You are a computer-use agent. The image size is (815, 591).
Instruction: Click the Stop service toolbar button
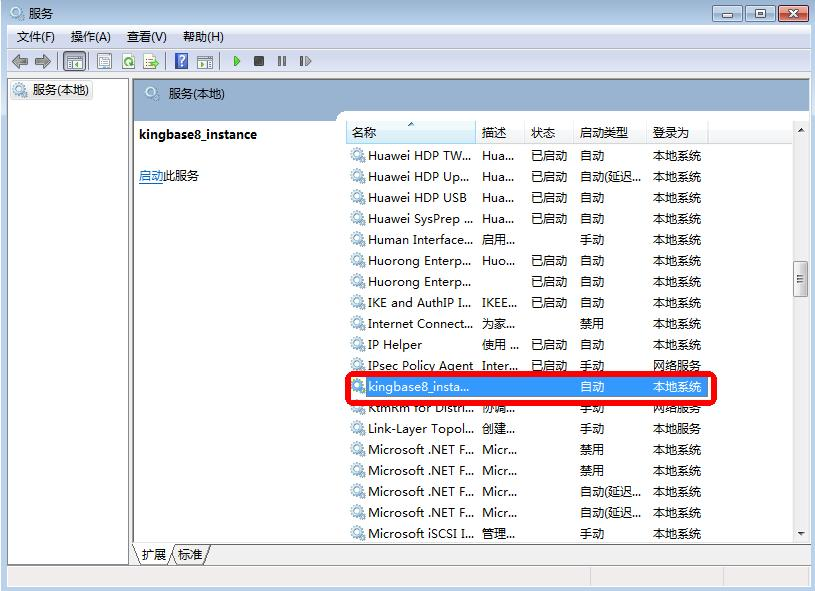click(259, 61)
